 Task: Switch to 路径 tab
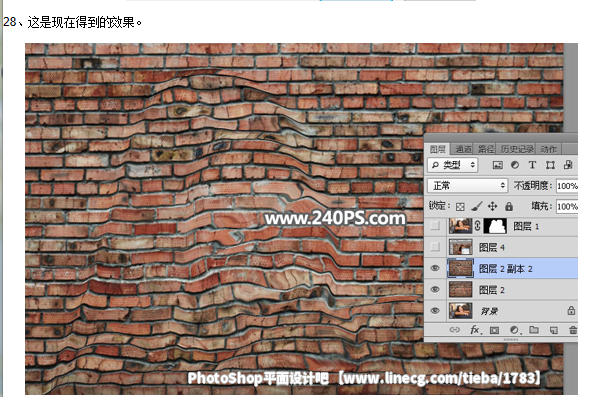click(486, 149)
